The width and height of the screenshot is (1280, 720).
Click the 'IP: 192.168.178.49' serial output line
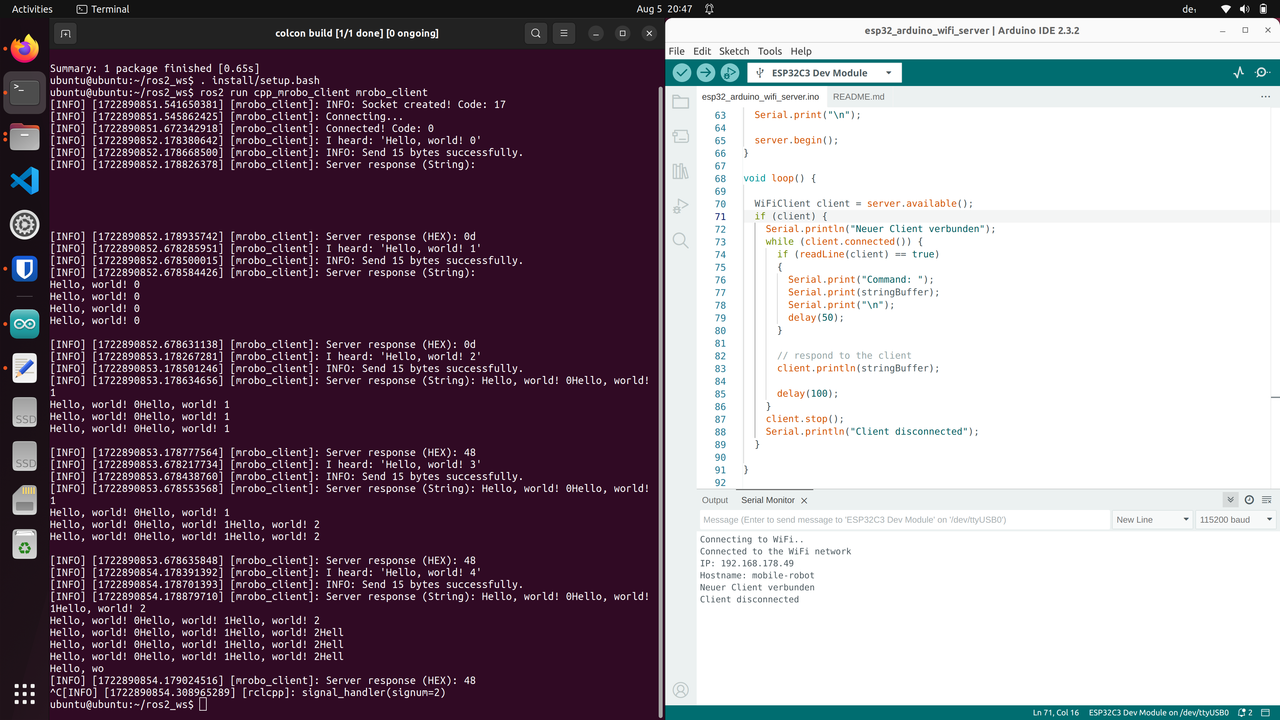746,564
